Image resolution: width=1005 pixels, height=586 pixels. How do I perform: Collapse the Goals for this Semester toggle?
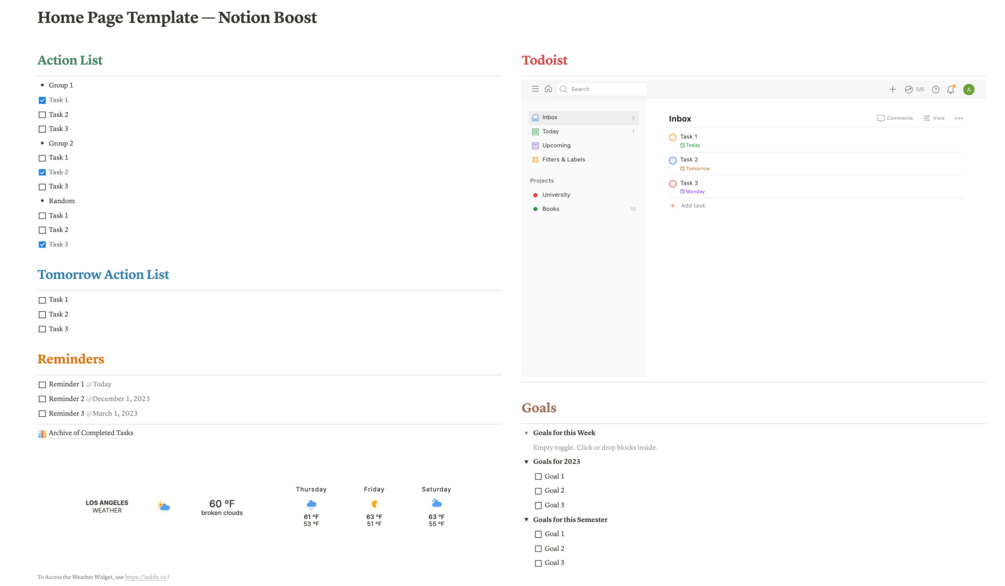coord(527,519)
